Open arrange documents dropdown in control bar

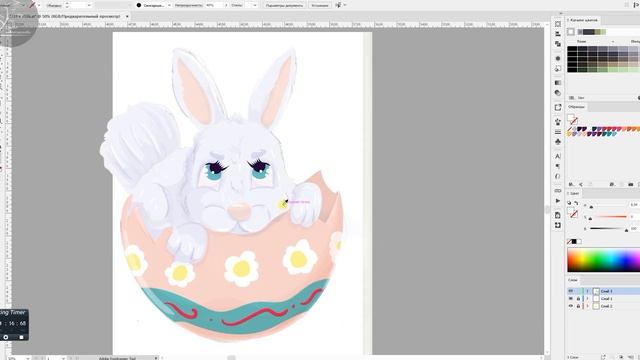click(x=345, y=5)
